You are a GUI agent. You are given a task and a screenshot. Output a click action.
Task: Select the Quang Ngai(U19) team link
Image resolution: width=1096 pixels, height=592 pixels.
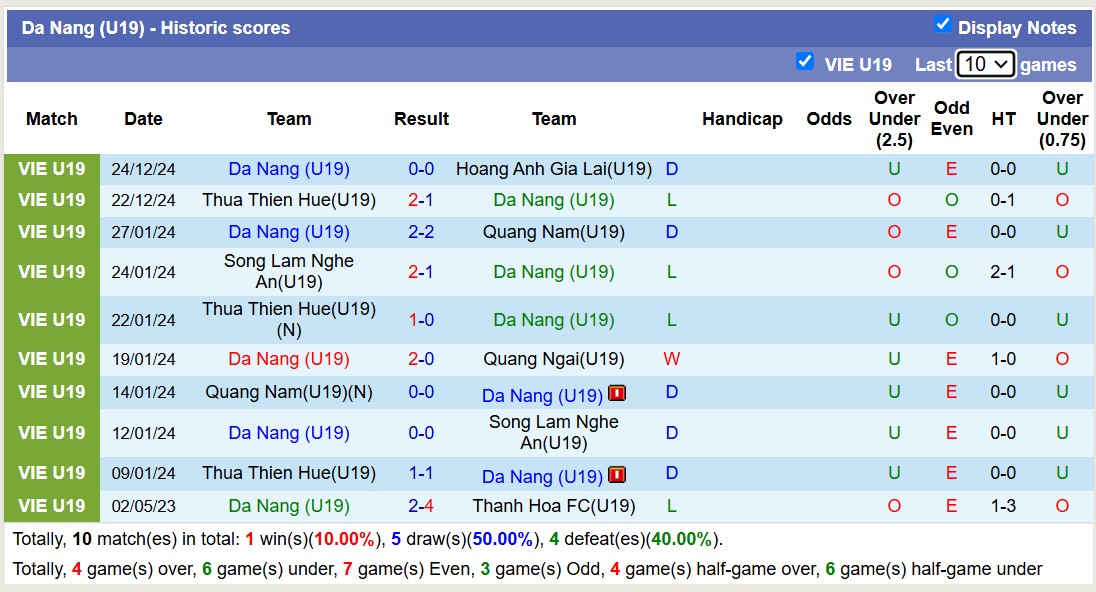pyautogui.click(x=554, y=359)
